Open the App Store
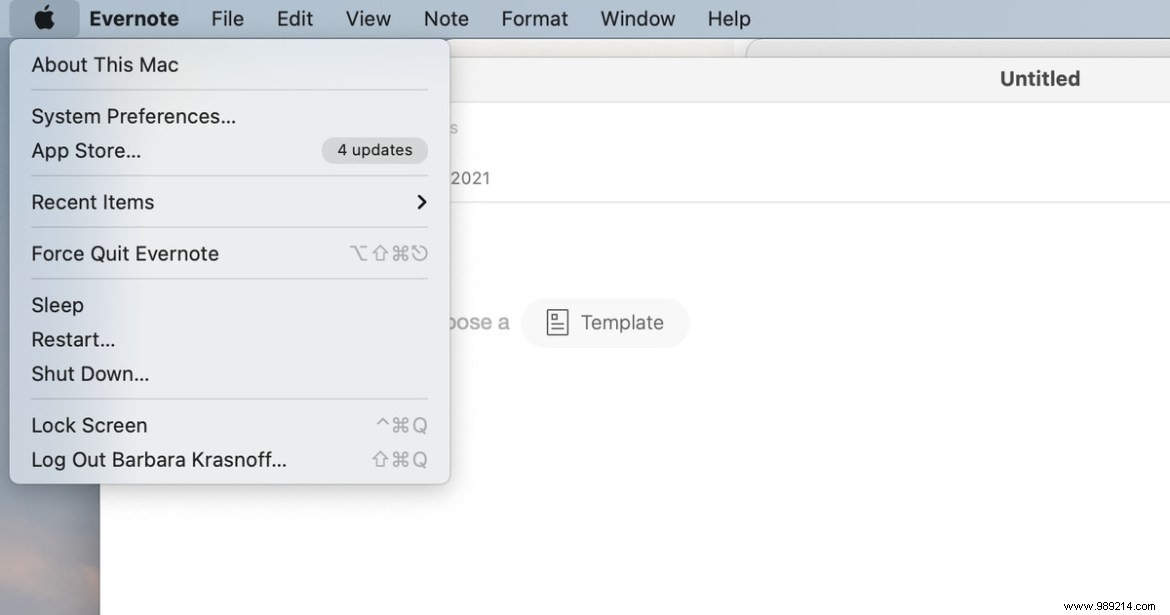The width and height of the screenshot is (1170, 615). tap(86, 151)
